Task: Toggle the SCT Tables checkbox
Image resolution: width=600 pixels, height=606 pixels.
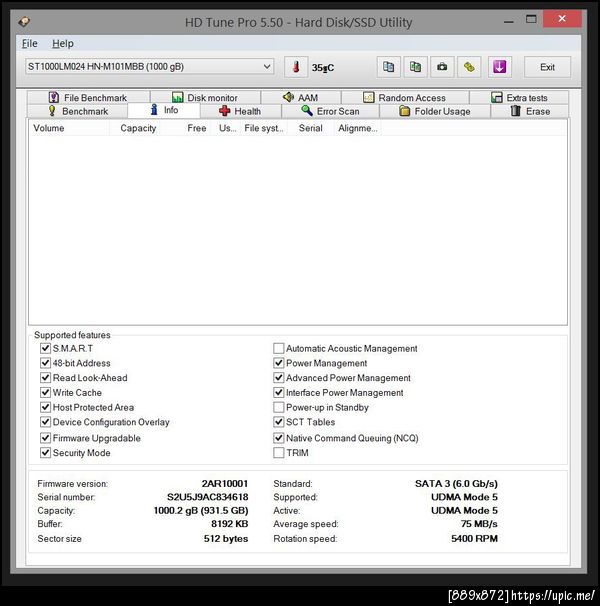Action: point(278,422)
